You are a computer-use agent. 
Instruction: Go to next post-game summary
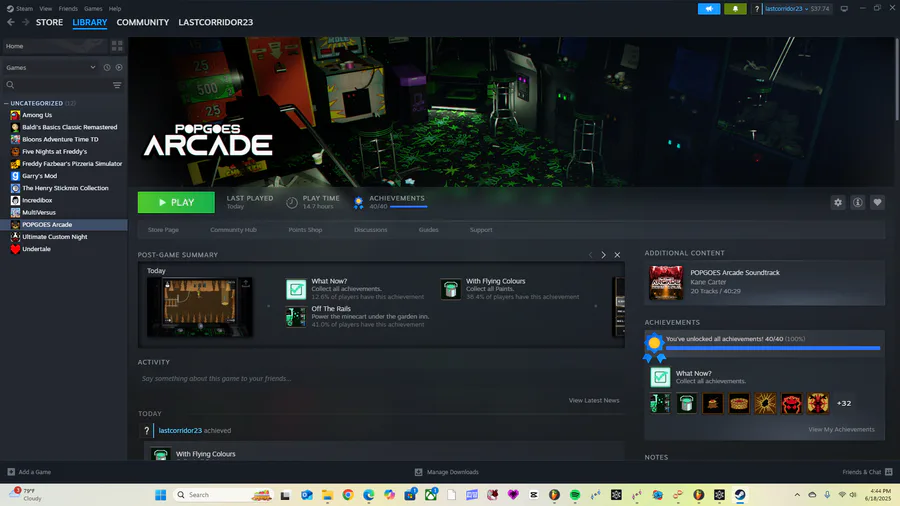[x=603, y=255]
